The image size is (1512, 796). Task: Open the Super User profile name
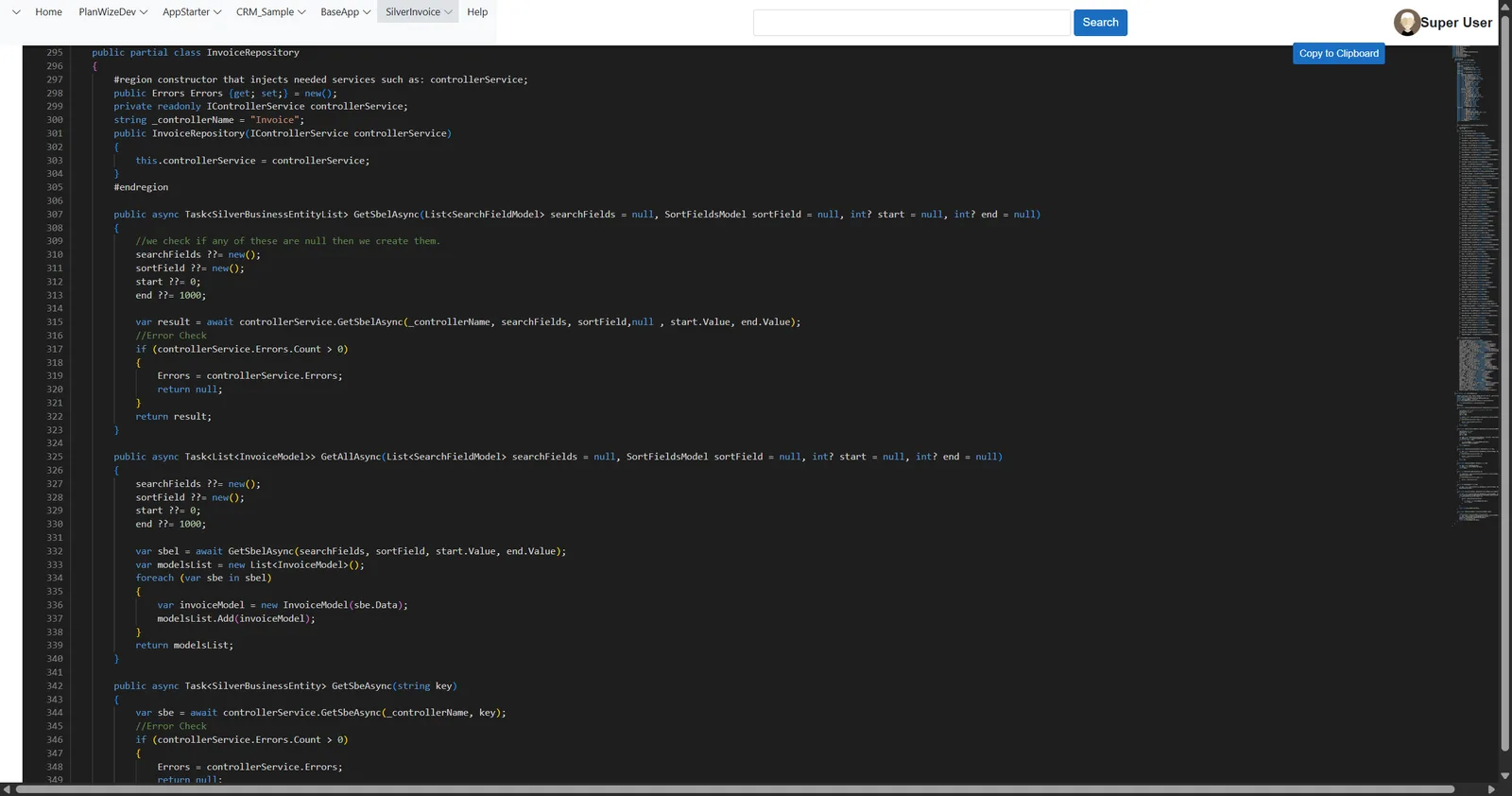pyautogui.click(x=1456, y=23)
